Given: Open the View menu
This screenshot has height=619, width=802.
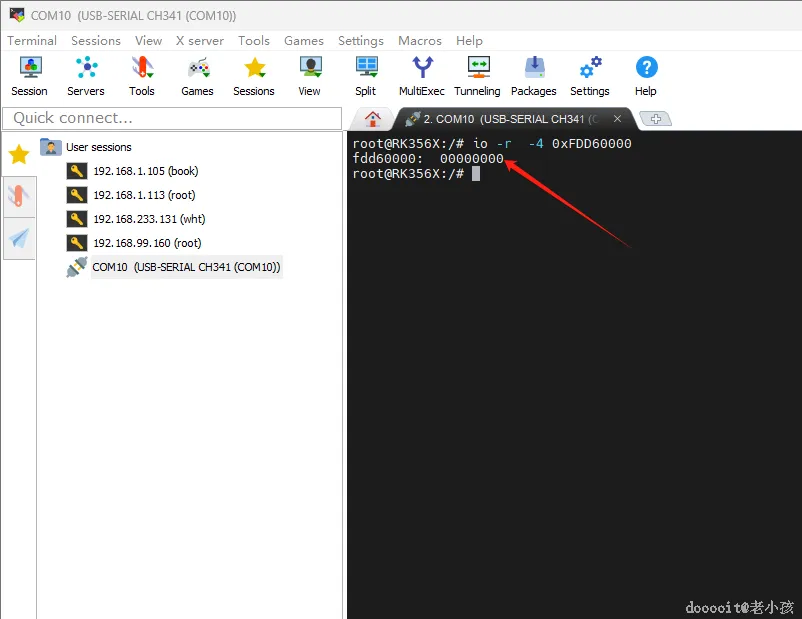Looking at the screenshot, I should point(148,40).
